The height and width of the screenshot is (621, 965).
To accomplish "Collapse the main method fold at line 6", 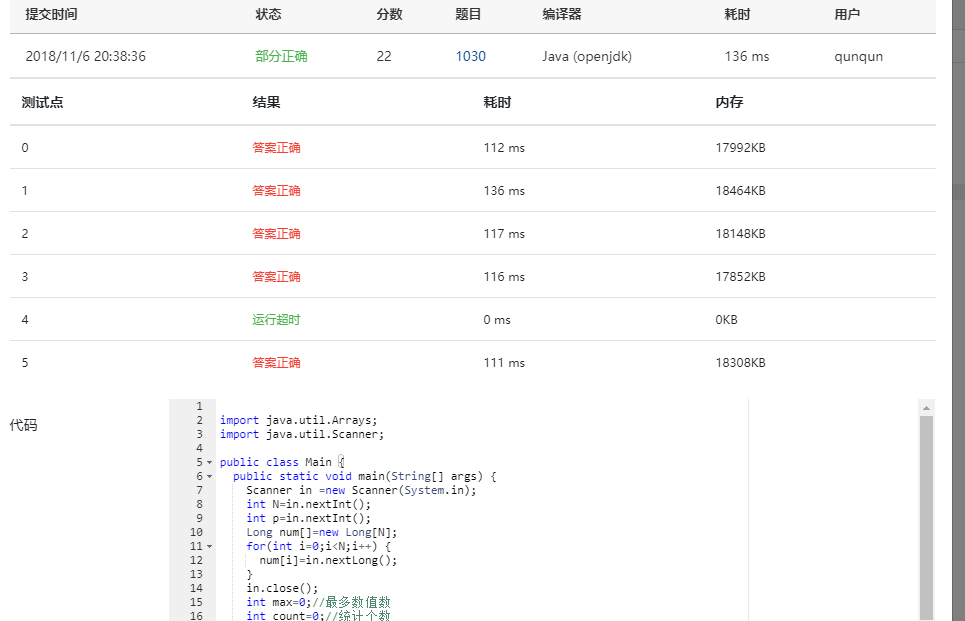I will click(209, 476).
